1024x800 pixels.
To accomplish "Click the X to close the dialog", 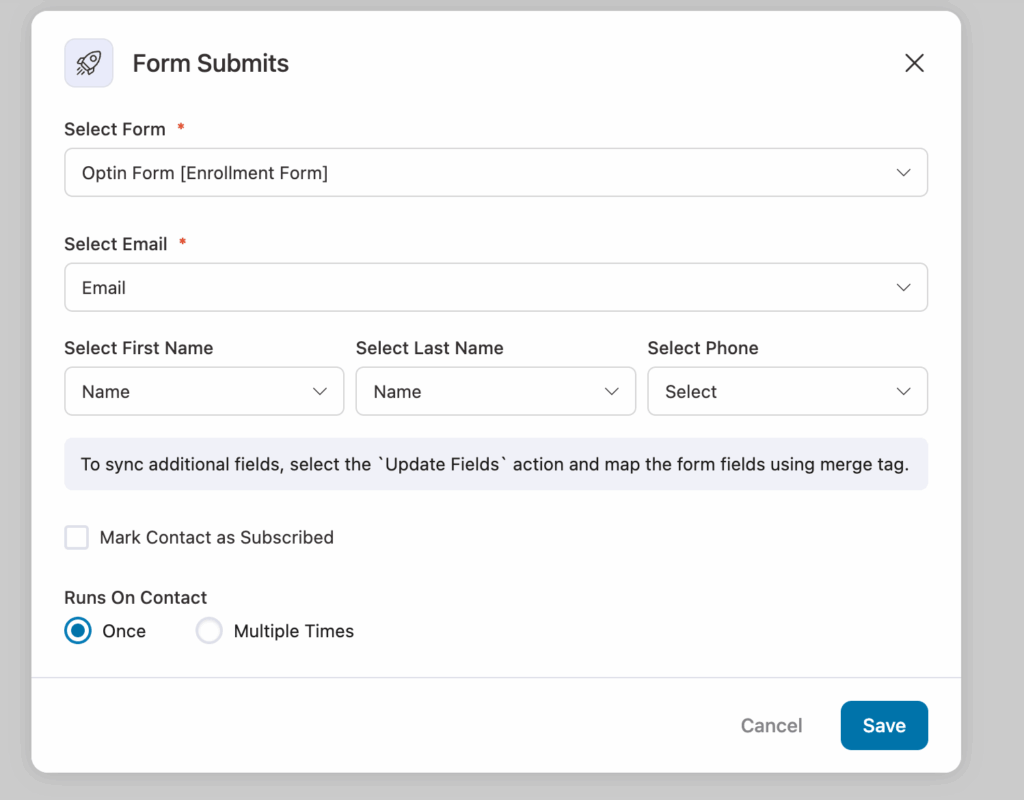I will [x=914, y=62].
